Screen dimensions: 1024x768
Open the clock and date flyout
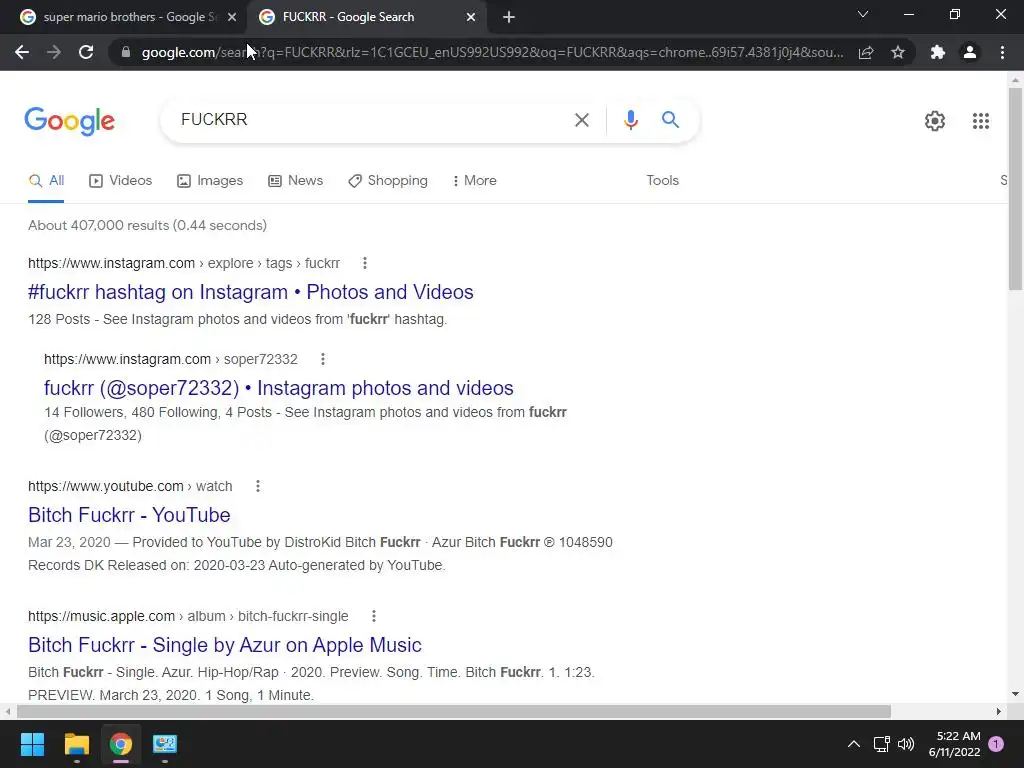coord(954,744)
